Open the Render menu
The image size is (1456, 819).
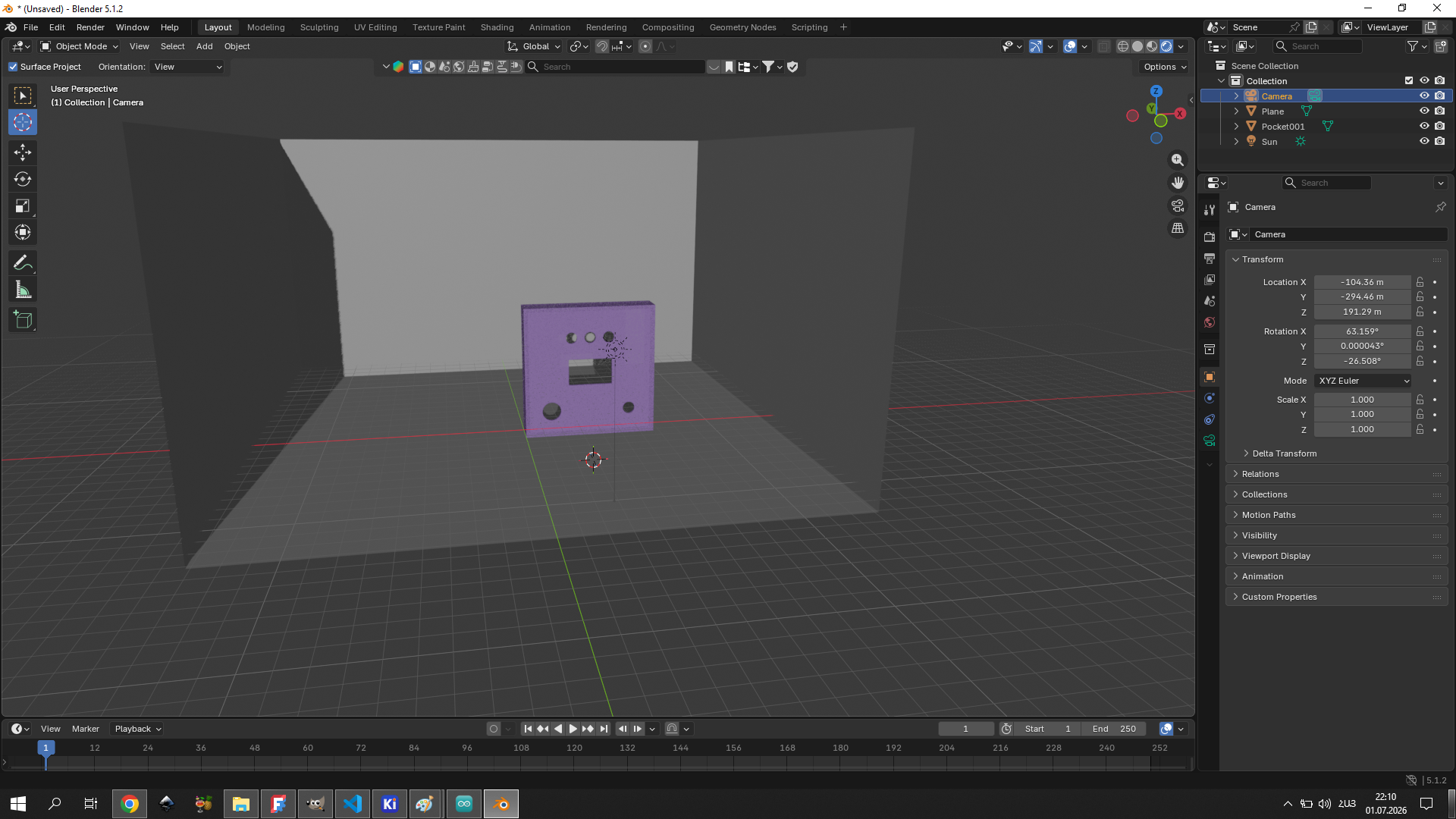(90, 27)
